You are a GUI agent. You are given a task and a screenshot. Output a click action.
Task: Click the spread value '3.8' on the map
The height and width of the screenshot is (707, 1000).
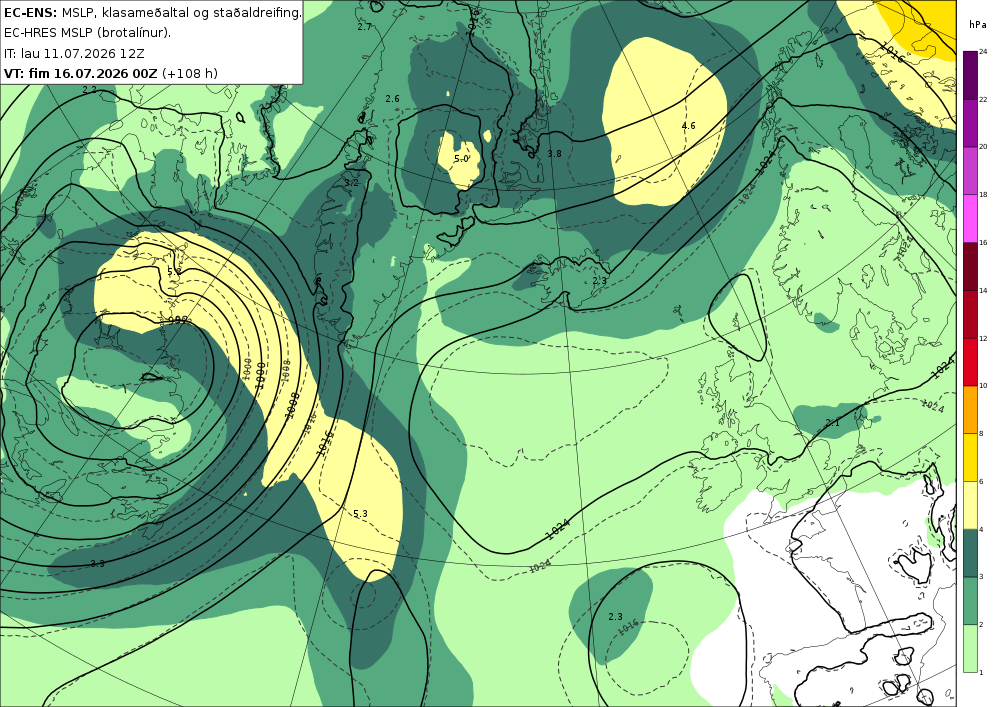(555, 154)
